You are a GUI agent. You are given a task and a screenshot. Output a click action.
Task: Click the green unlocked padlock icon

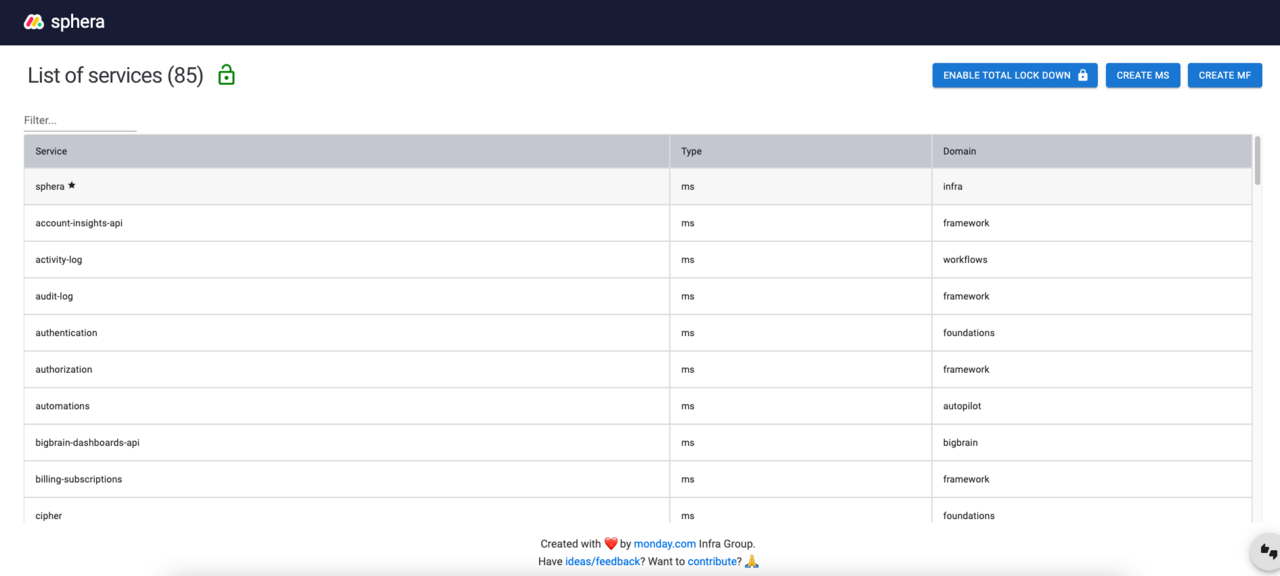click(x=227, y=75)
